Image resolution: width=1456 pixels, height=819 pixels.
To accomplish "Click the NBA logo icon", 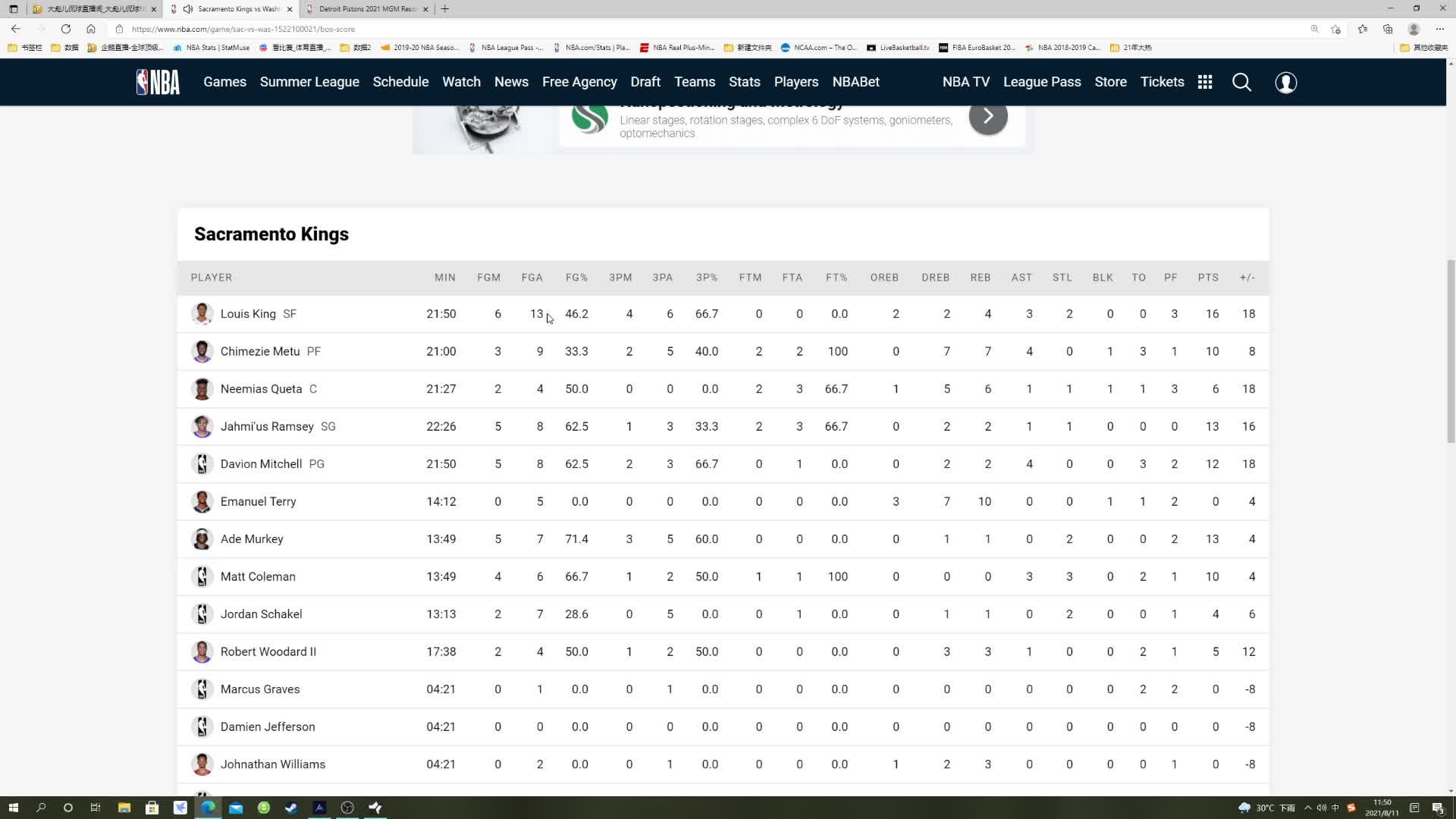I will pyautogui.click(x=158, y=82).
